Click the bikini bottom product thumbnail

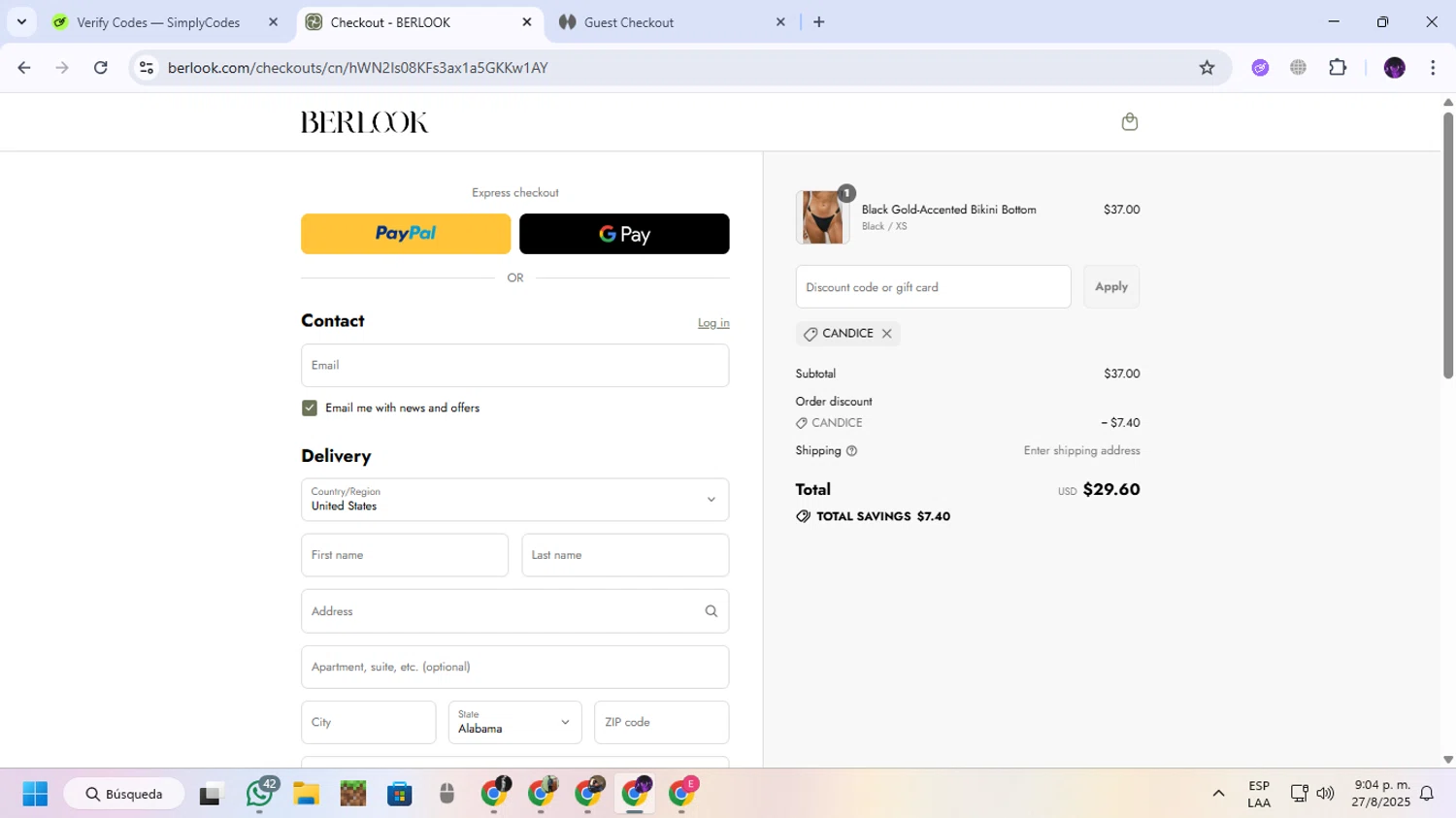pyautogui.click(x=822, y=216)
